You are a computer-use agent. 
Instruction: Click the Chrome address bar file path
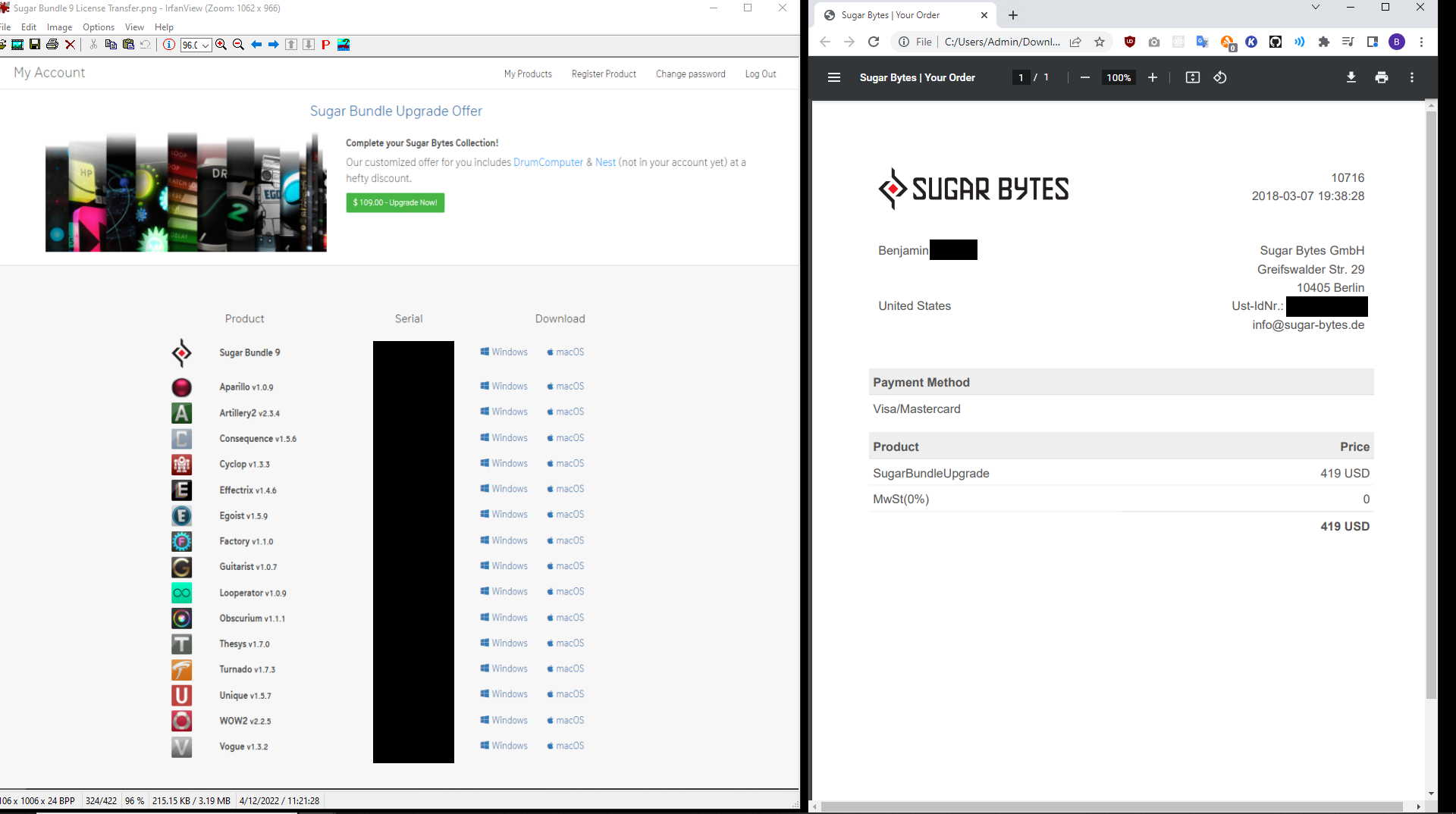coord(1002,42)
